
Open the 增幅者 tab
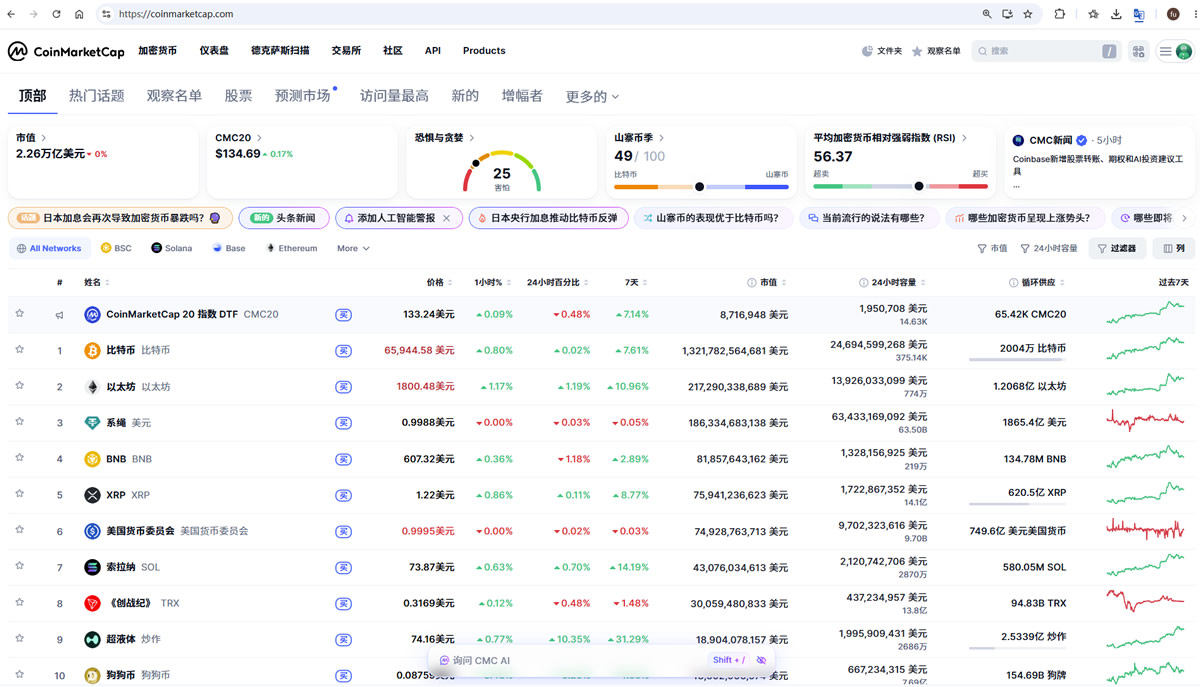pos(522,96)
